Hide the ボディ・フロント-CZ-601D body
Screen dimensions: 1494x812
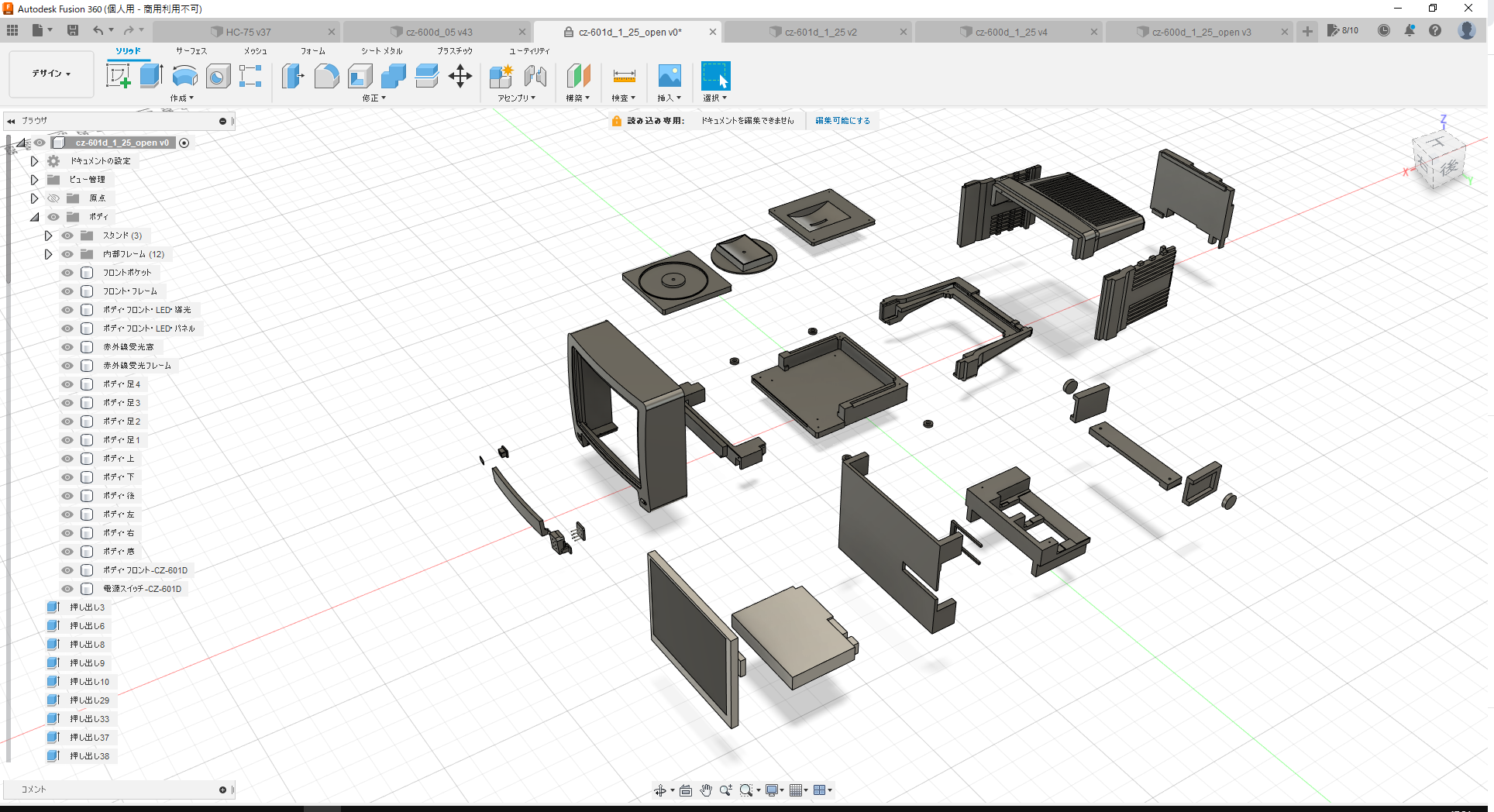[67, 570]
